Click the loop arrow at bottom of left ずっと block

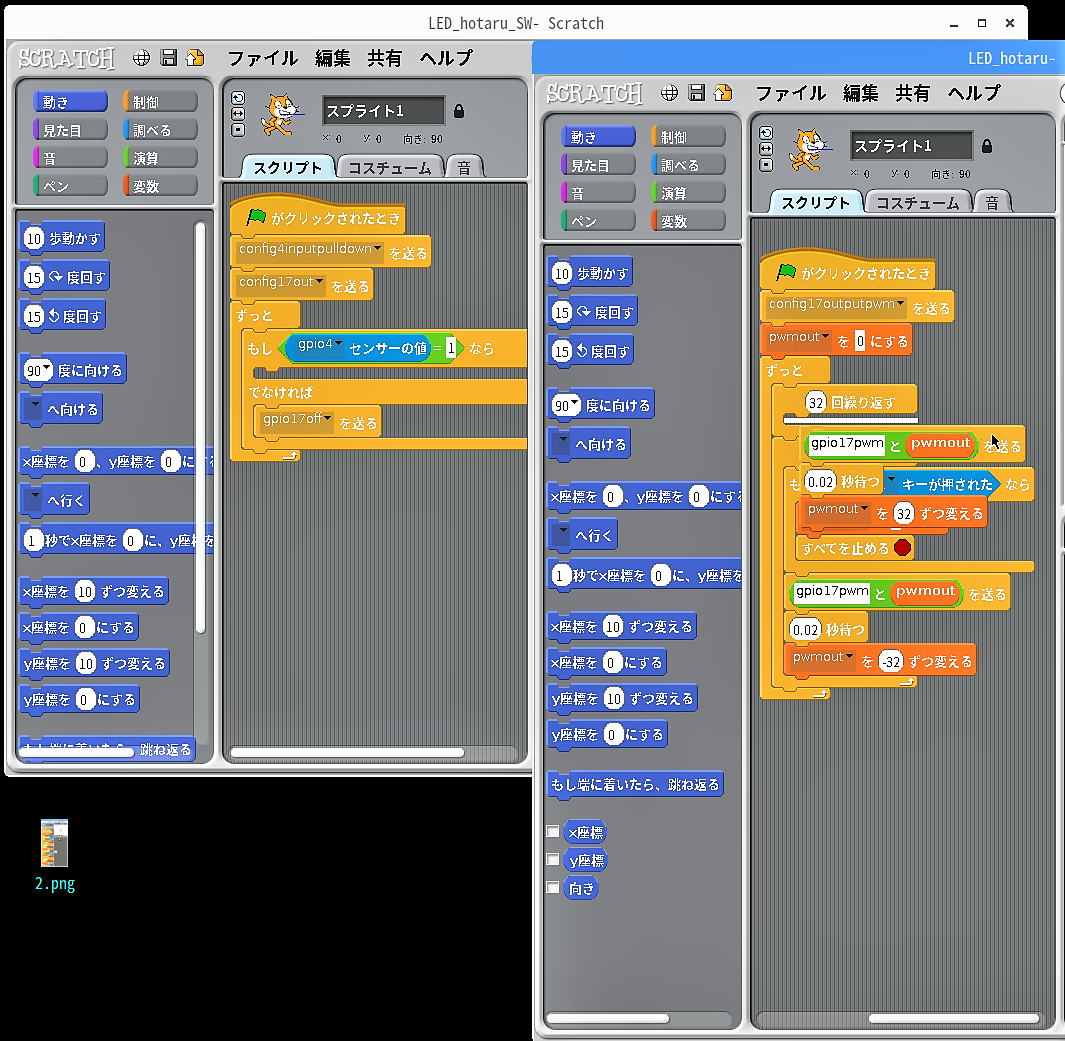coord(290,456)
